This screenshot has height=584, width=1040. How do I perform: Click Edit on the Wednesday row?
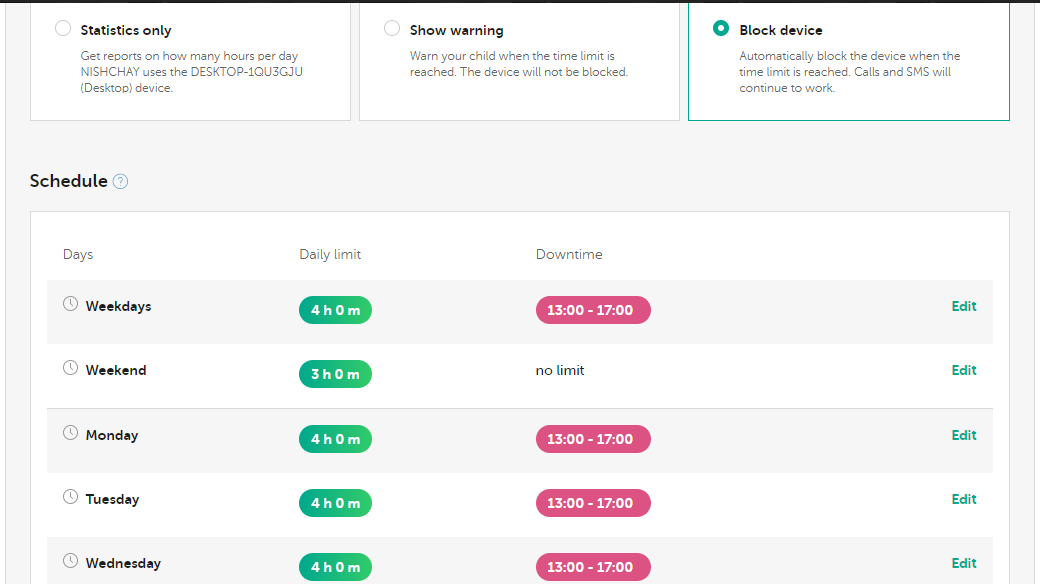pyautogui.click(x=964, y=563)
